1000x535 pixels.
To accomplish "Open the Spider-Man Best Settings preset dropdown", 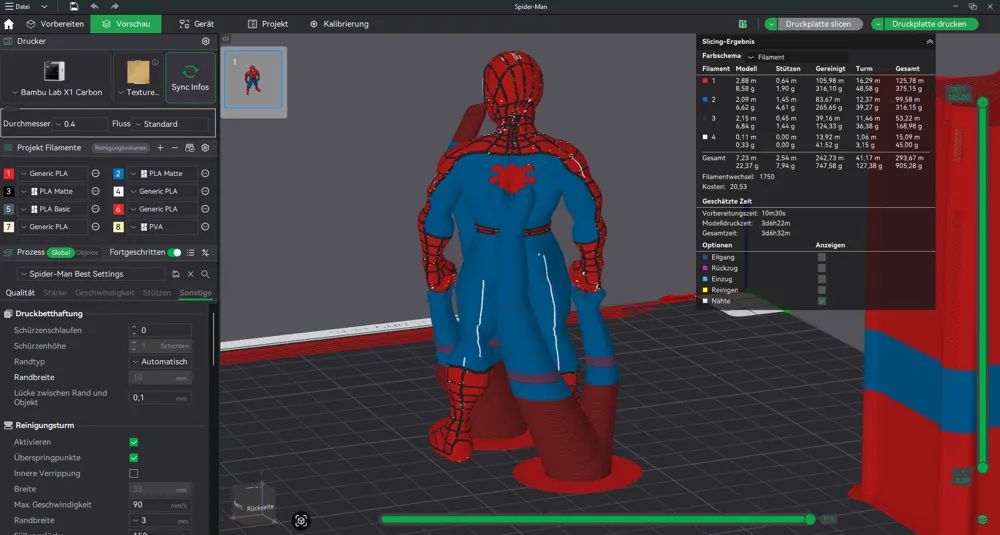I will pyautogui.click(x=91, y=274).
